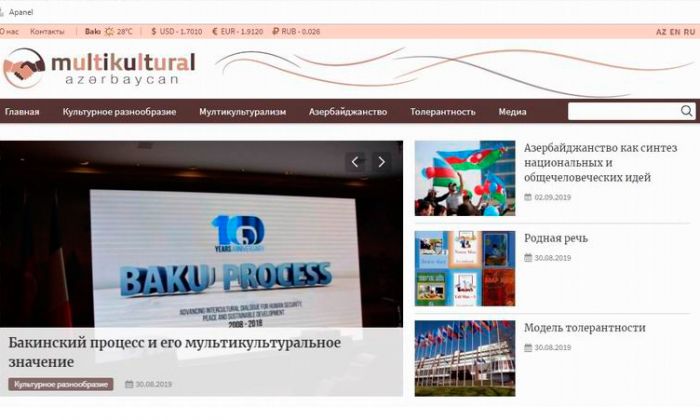Switch language to EN
The width and height of the screenshot is (700, 420).
coord(675,32)
